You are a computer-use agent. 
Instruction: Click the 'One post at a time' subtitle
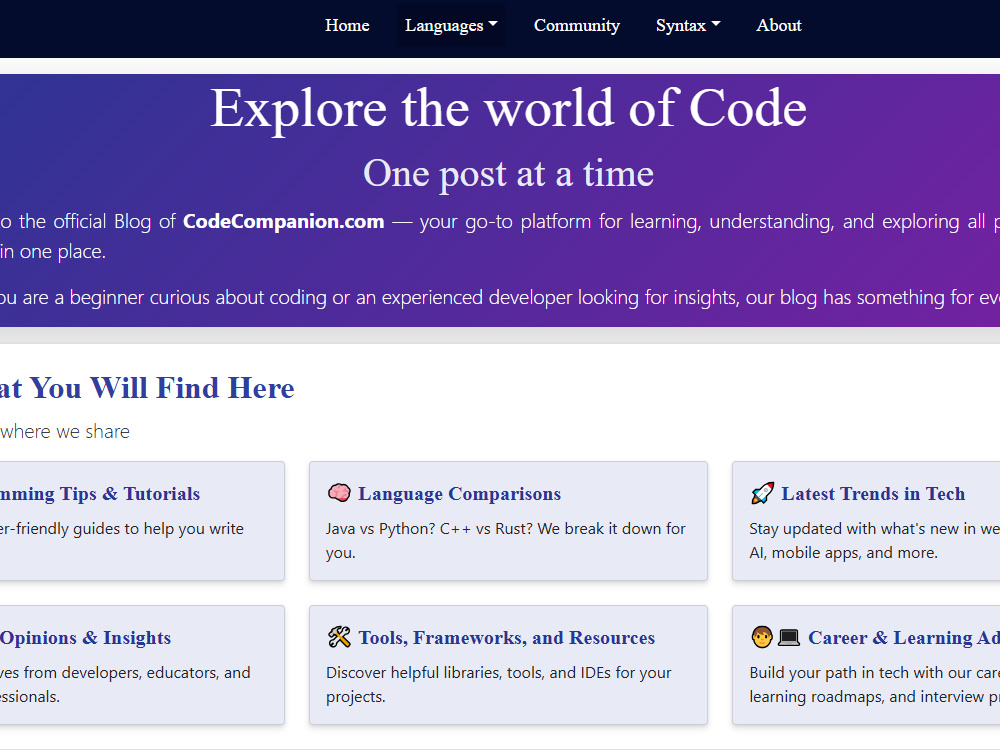point(508,173)
